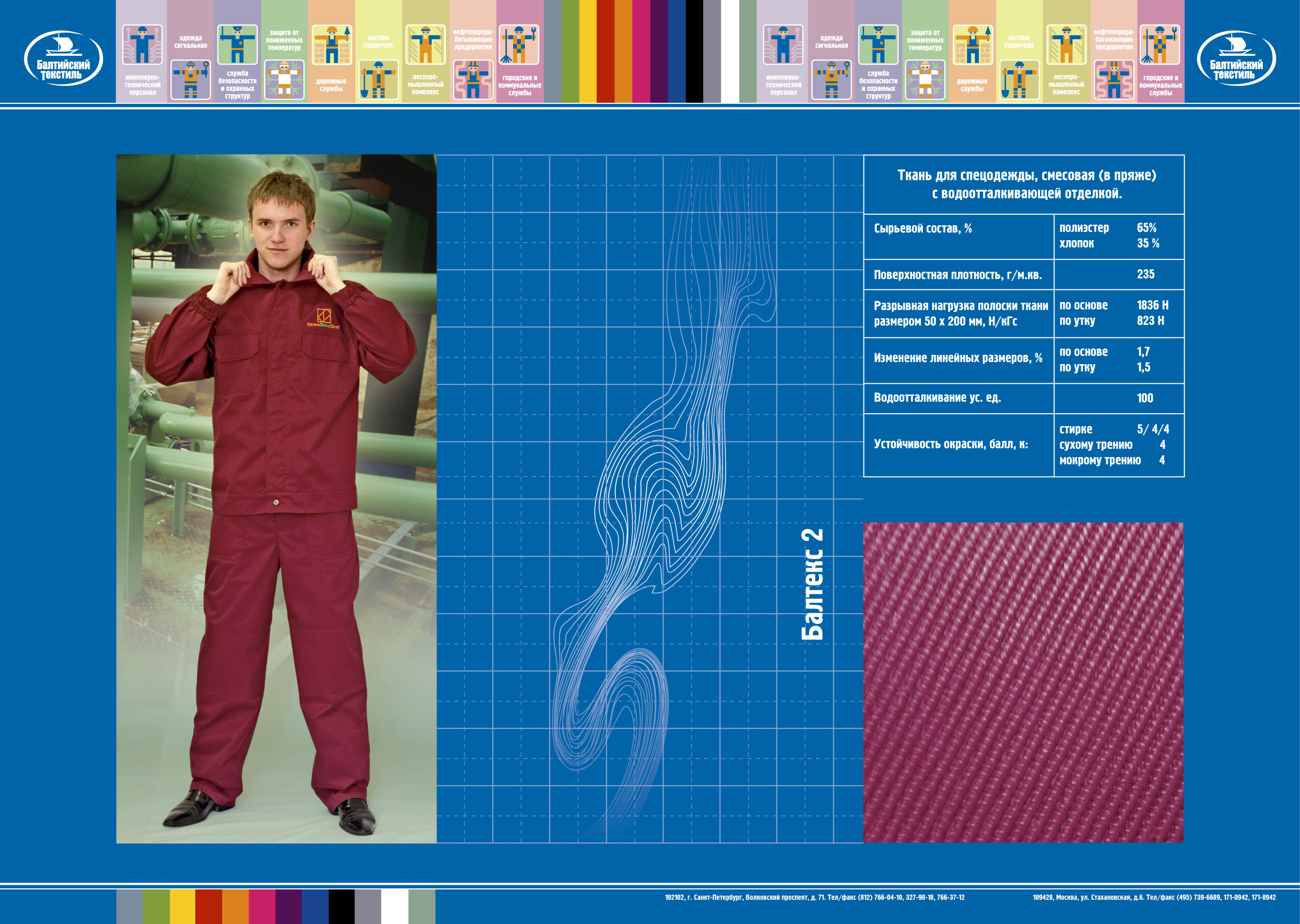
Task: Pick the yellow swatch in bottom color bar
Action: 182,906
